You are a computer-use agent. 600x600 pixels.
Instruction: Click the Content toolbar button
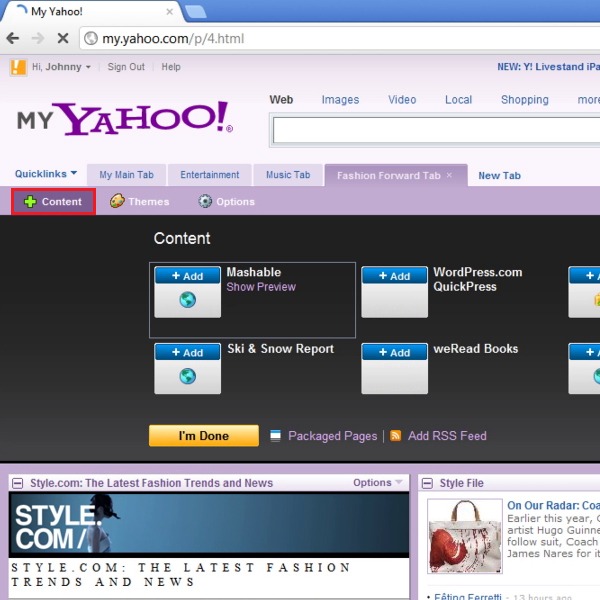click(54, 202)
